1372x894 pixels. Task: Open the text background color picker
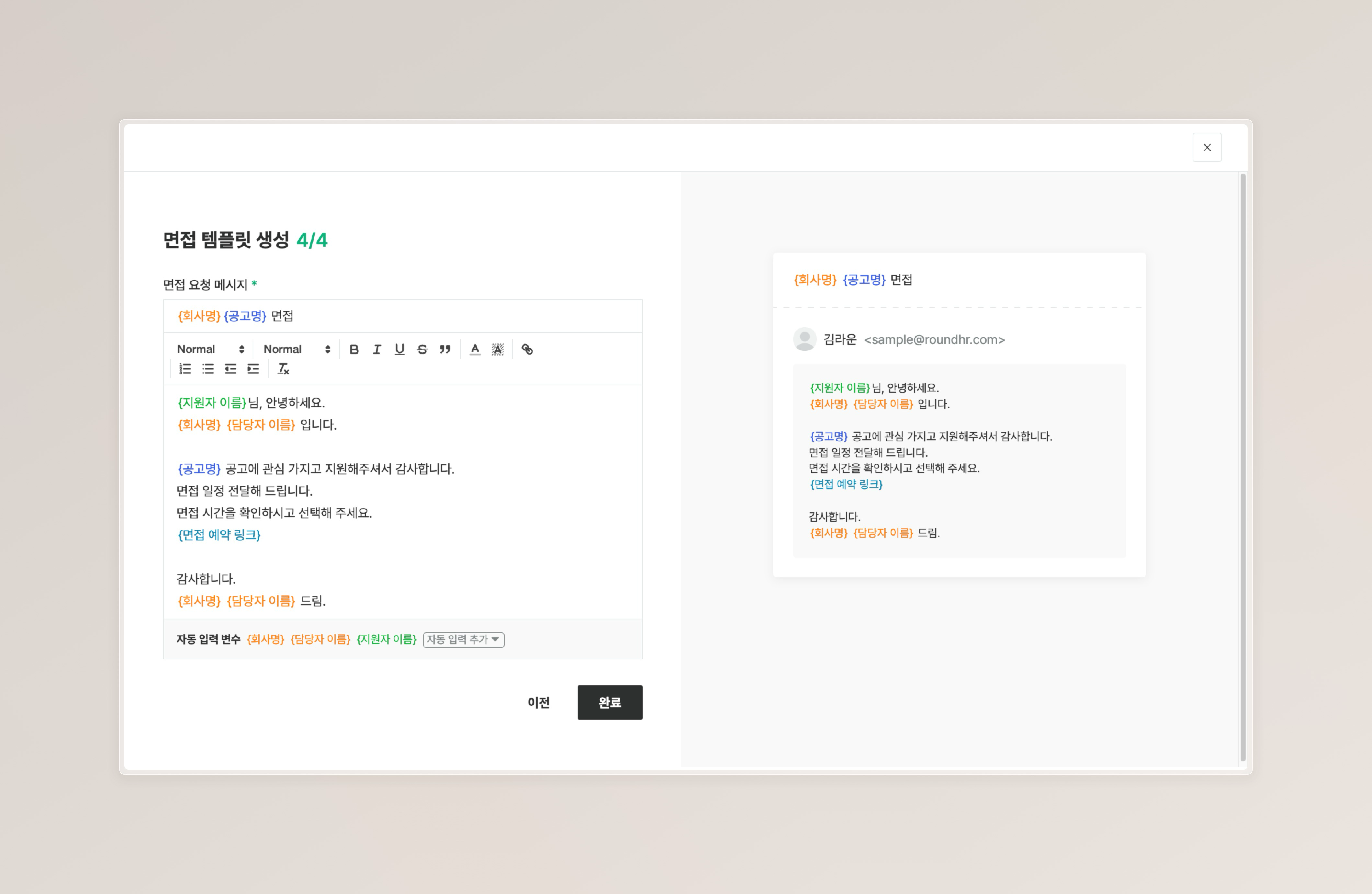click(497, 349)
